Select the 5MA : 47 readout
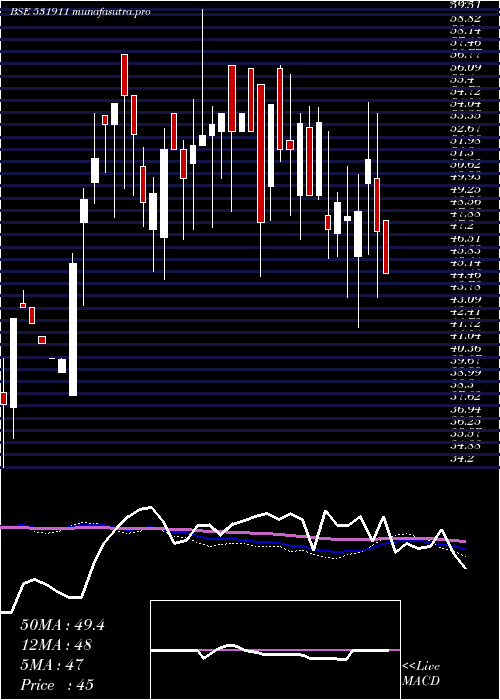Screen dimensions: 500x700 click(52, 665)
